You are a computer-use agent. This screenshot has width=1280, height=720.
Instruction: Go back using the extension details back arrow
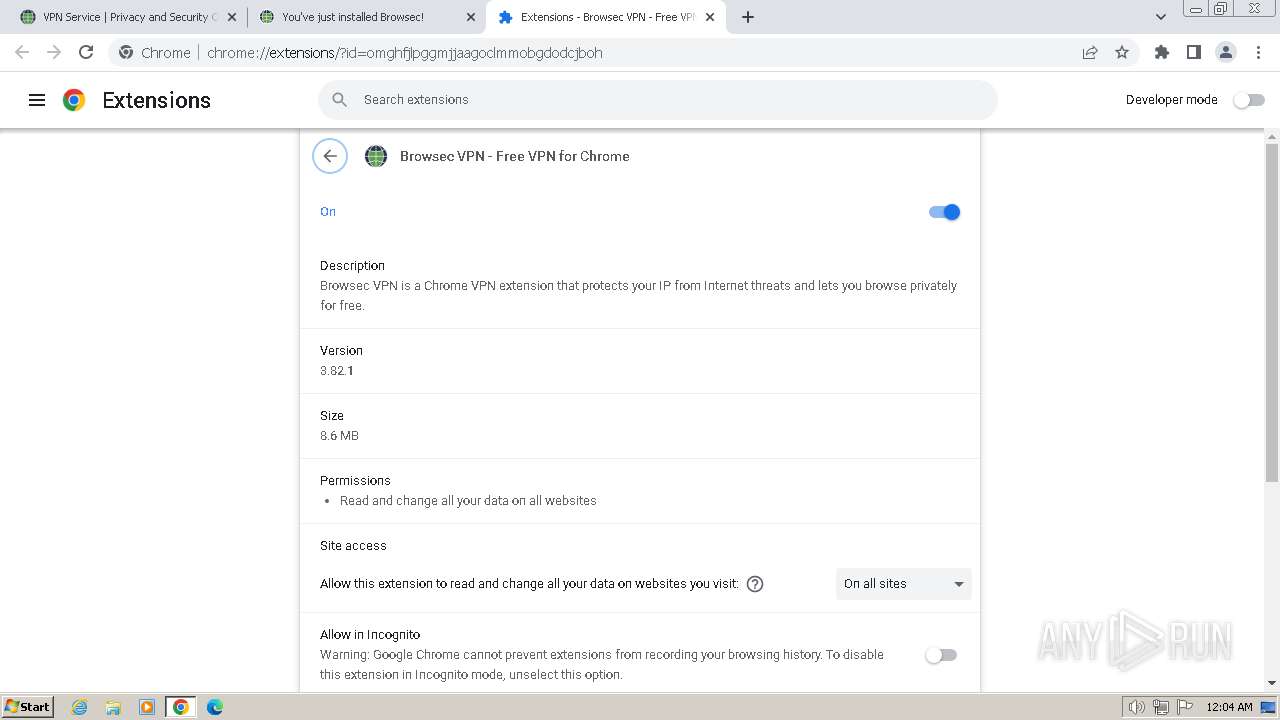click(330, 156)
